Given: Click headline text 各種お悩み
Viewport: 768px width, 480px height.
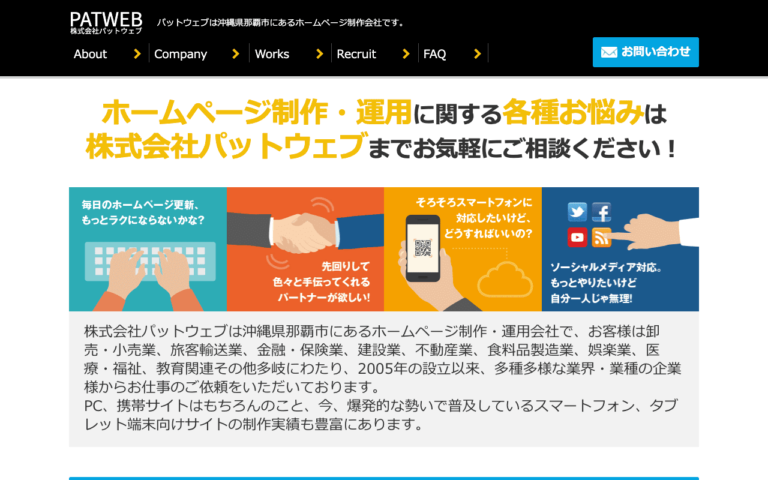Looking at the screenshot, I should (573, 112).
